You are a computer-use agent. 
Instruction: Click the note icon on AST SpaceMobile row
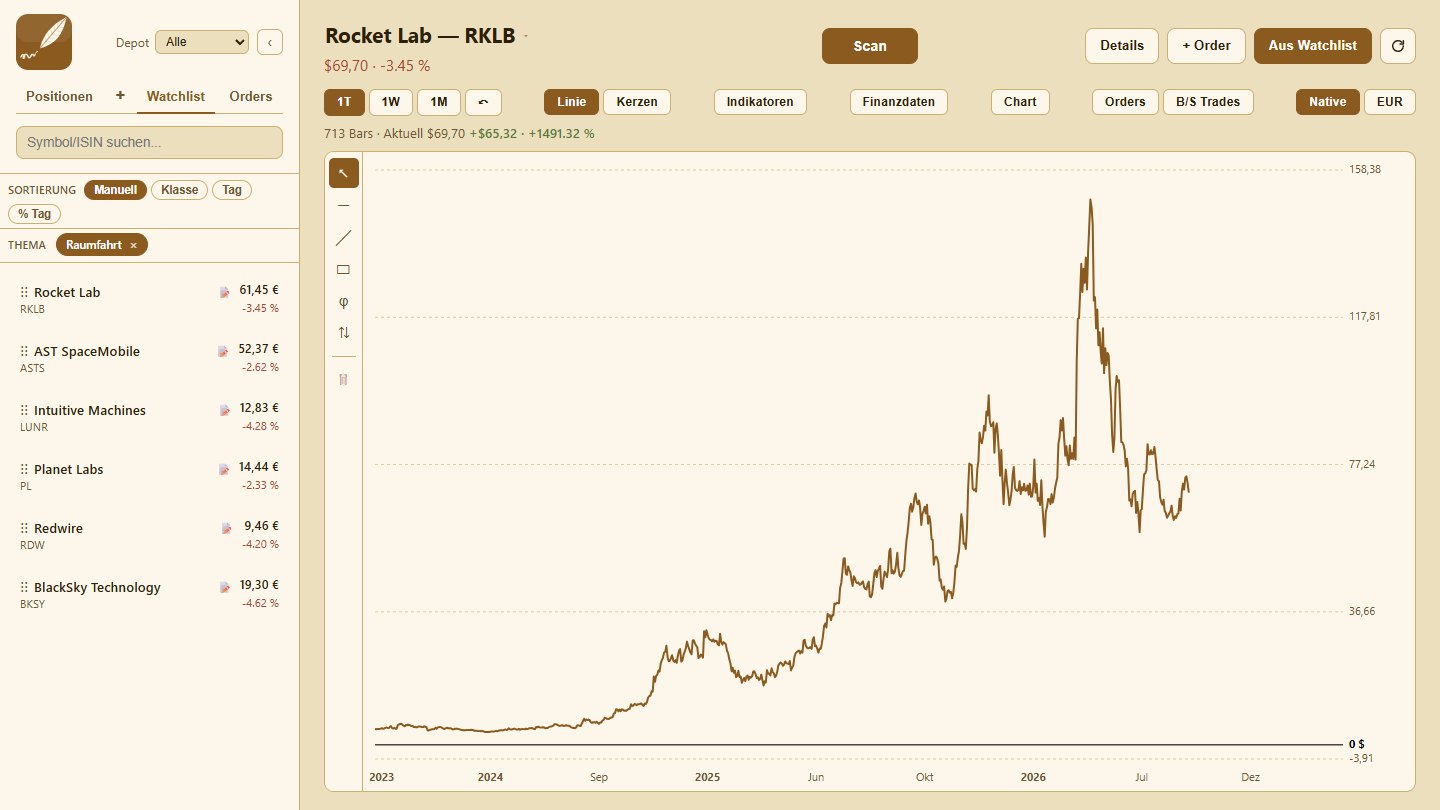(223, 351)
